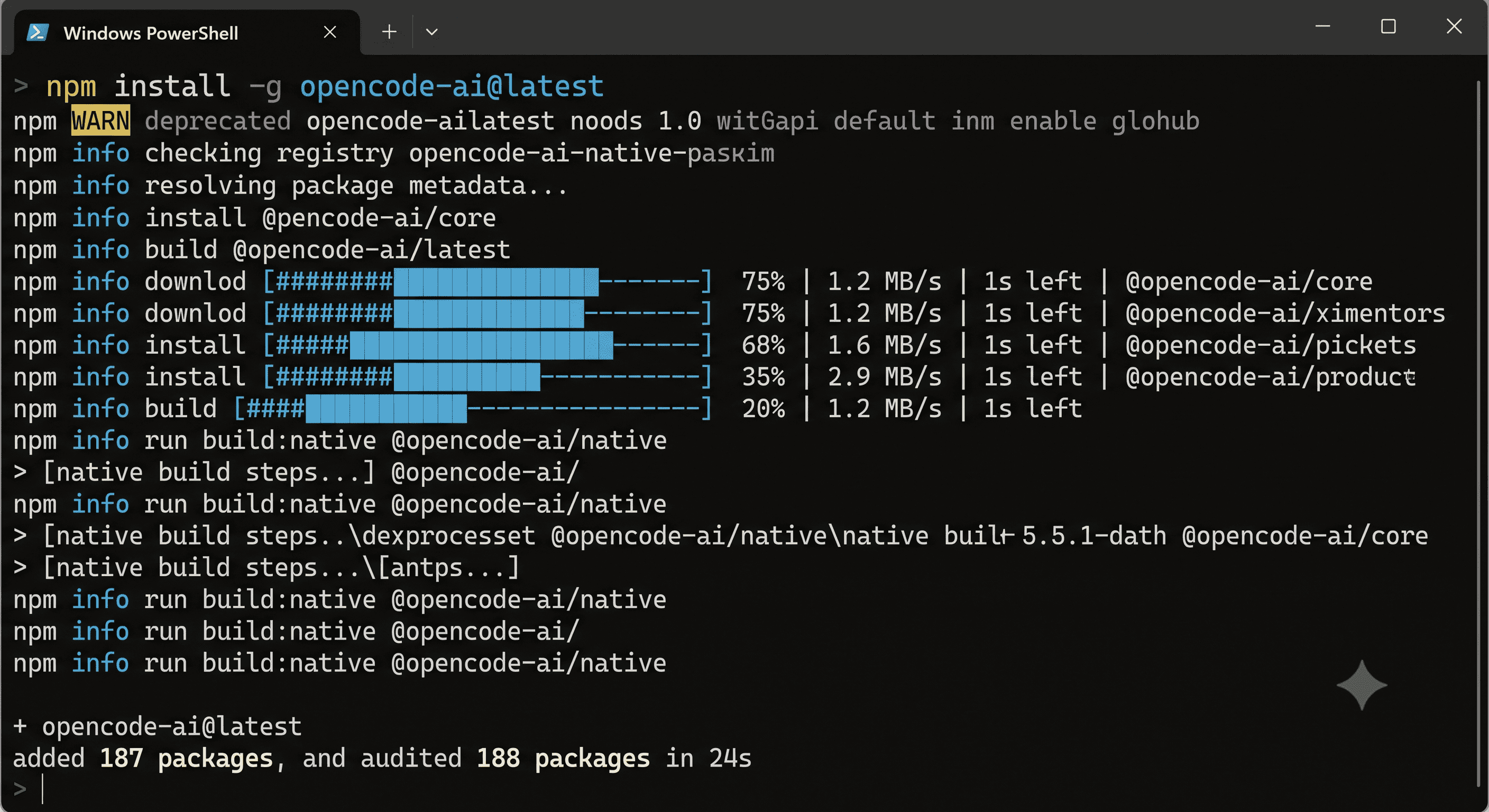Viewport: 1489px width, 812px height.
Task: Click the 35% progress bar for @opencode-ai/product
Action: (488, 377)
